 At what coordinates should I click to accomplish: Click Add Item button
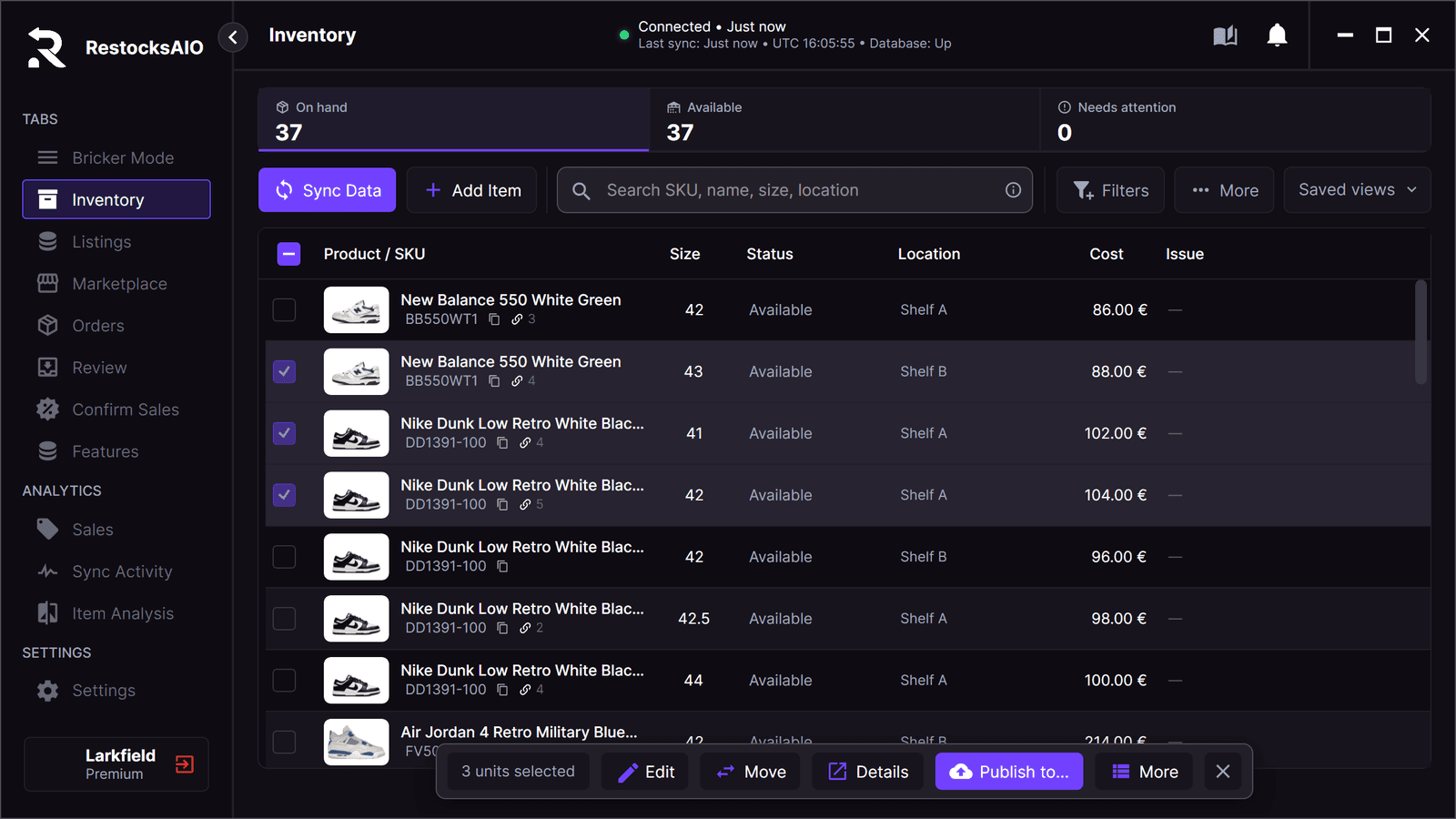tap(472, 190)
